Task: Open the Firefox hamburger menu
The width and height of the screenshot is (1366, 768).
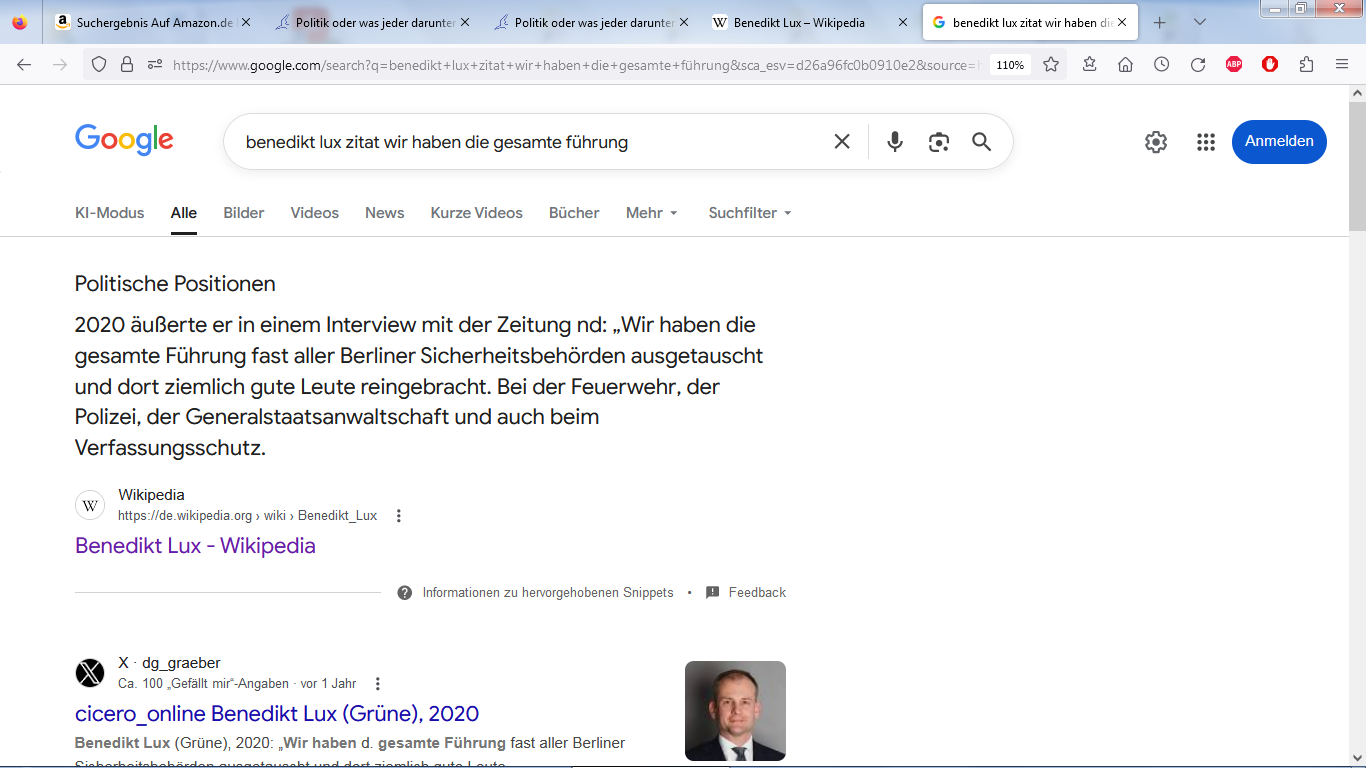Action: (x=1342, y=65)
